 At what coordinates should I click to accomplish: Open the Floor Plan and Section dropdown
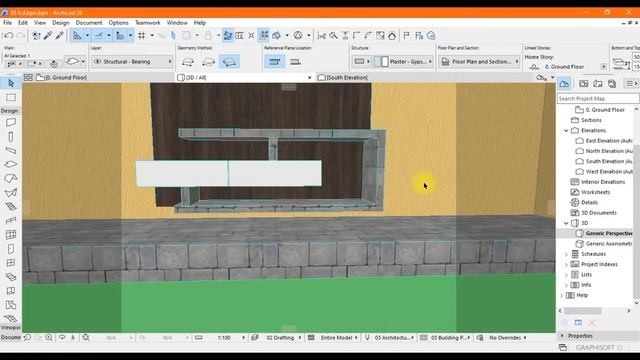pos(479,62)
